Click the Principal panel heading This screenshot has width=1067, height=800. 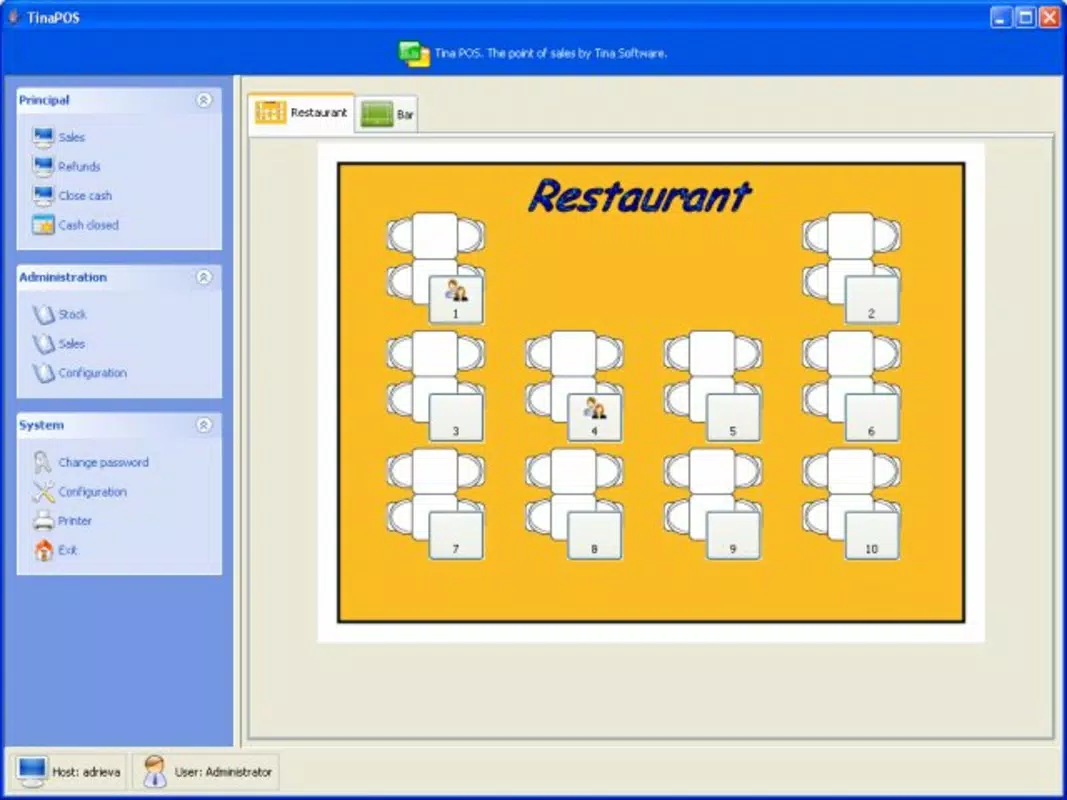44,100
